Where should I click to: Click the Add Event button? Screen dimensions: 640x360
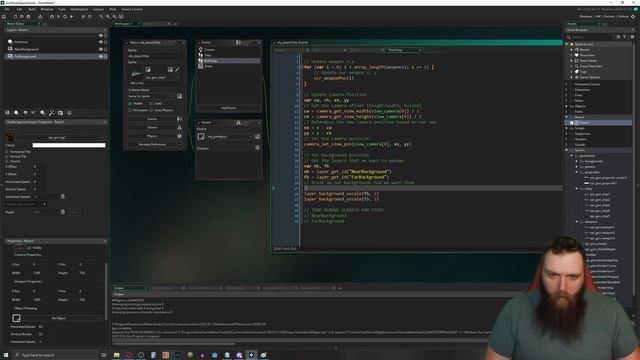point(229,108)
